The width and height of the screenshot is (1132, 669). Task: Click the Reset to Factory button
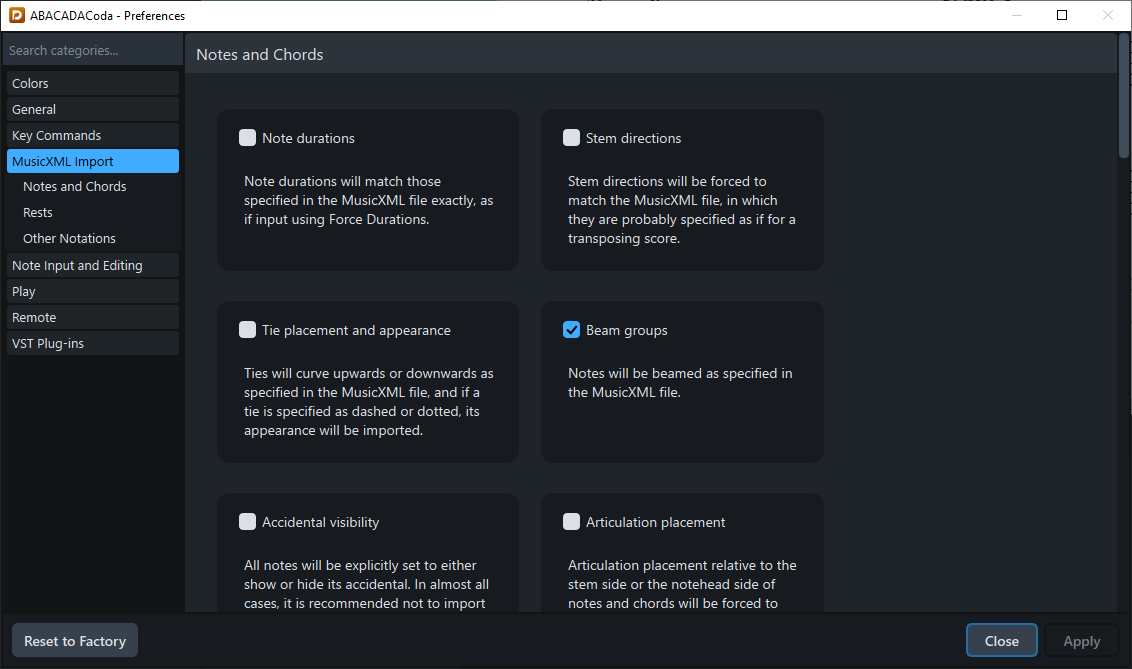[74, 640]
